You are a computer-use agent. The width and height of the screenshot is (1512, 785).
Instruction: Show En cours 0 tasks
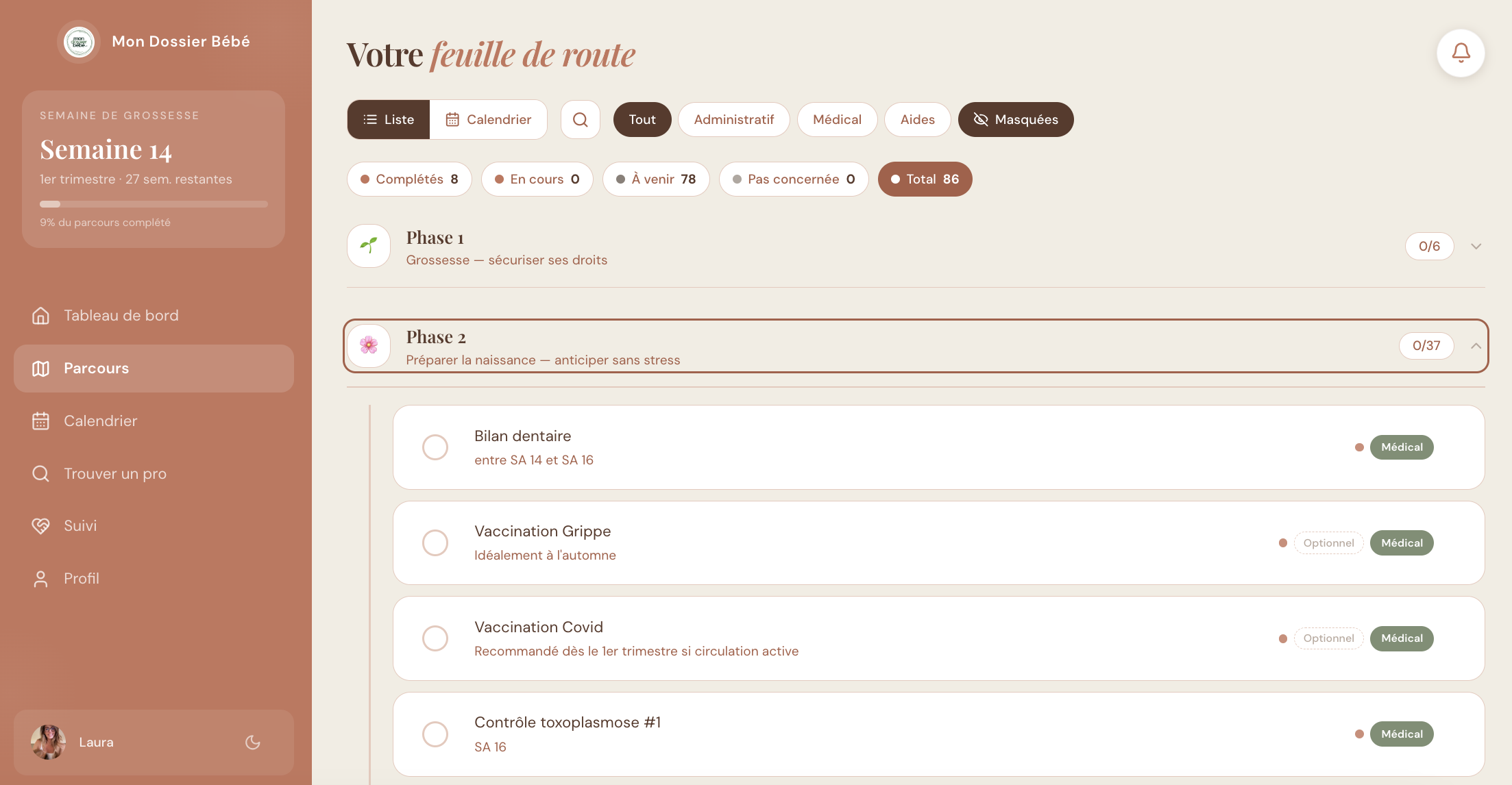pos(537,179)
